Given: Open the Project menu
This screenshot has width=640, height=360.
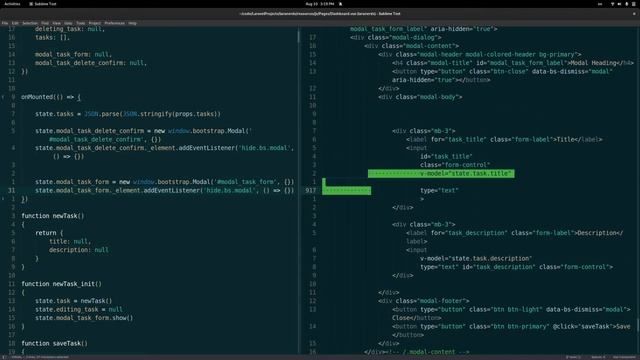Looking at the screenshot, I should pyautogui.click(x=95, y=23).
